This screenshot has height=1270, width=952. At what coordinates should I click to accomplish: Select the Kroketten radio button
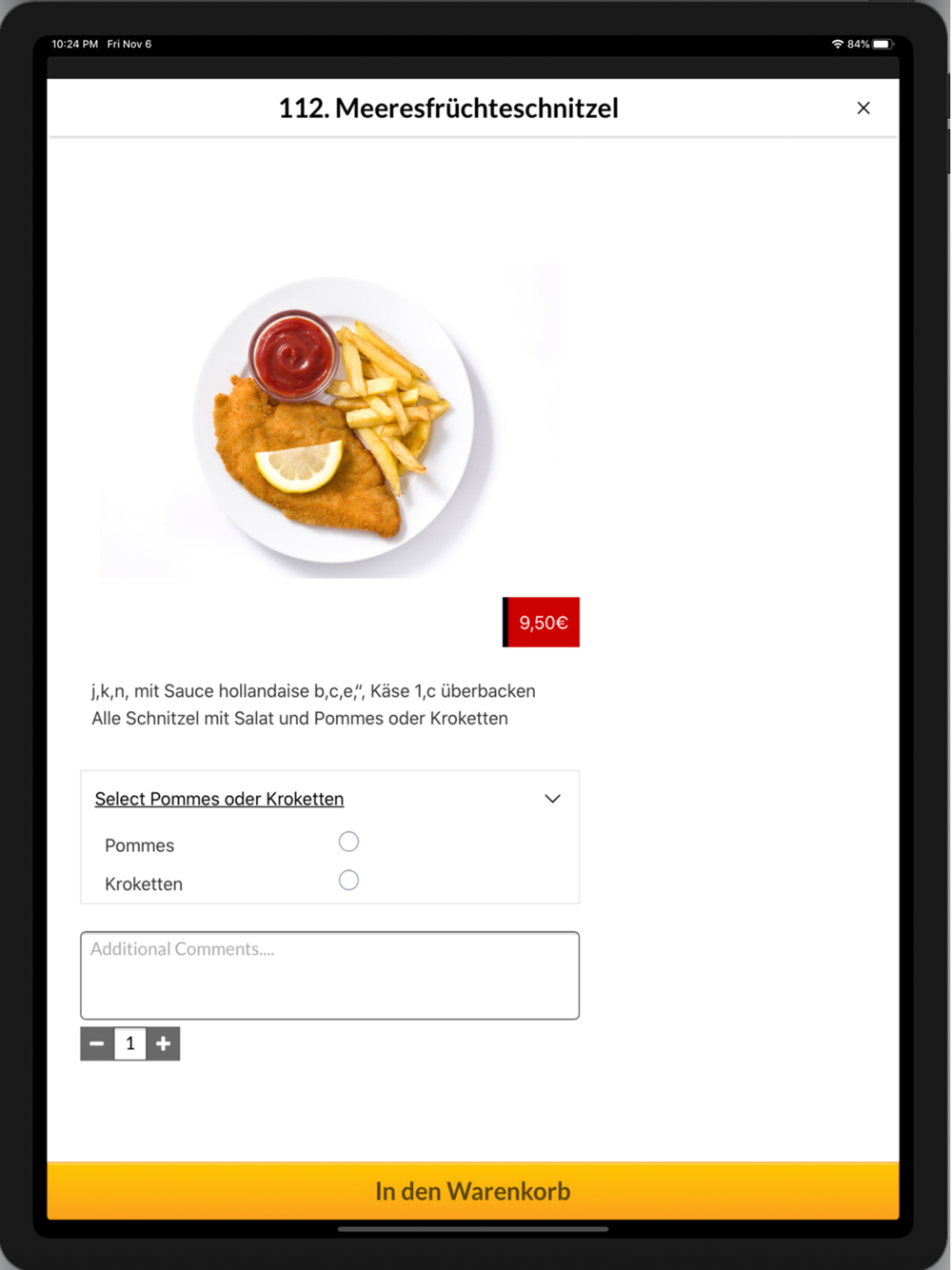[348, 881]
